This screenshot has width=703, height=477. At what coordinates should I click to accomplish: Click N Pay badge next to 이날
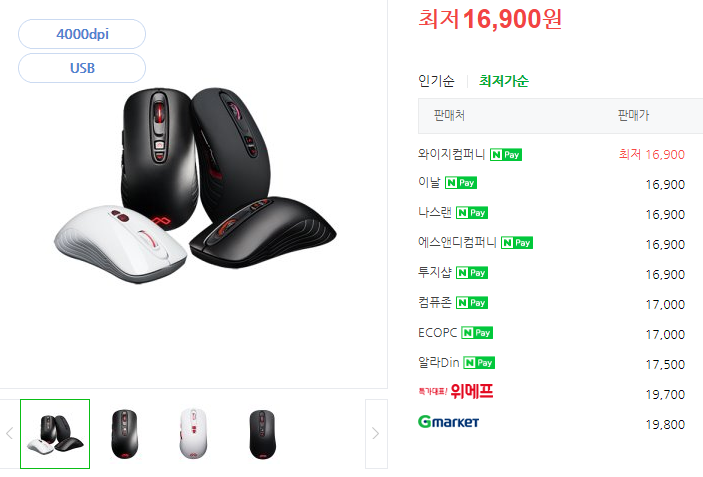(x=460, y=182)
